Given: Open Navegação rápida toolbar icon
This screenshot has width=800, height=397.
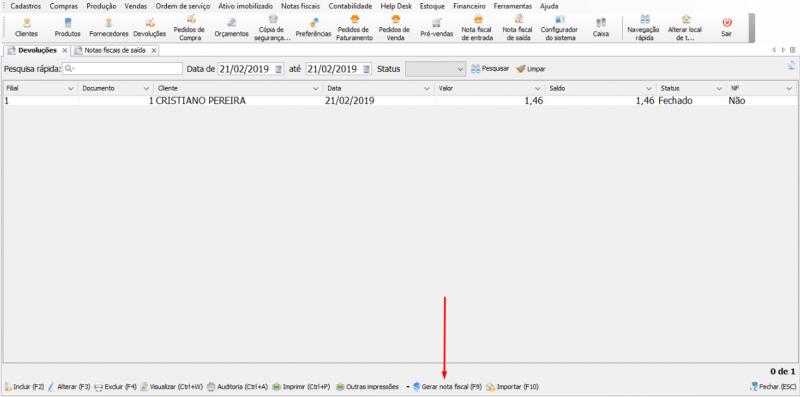Looking at the screenshot, I should tap(644, 28).
